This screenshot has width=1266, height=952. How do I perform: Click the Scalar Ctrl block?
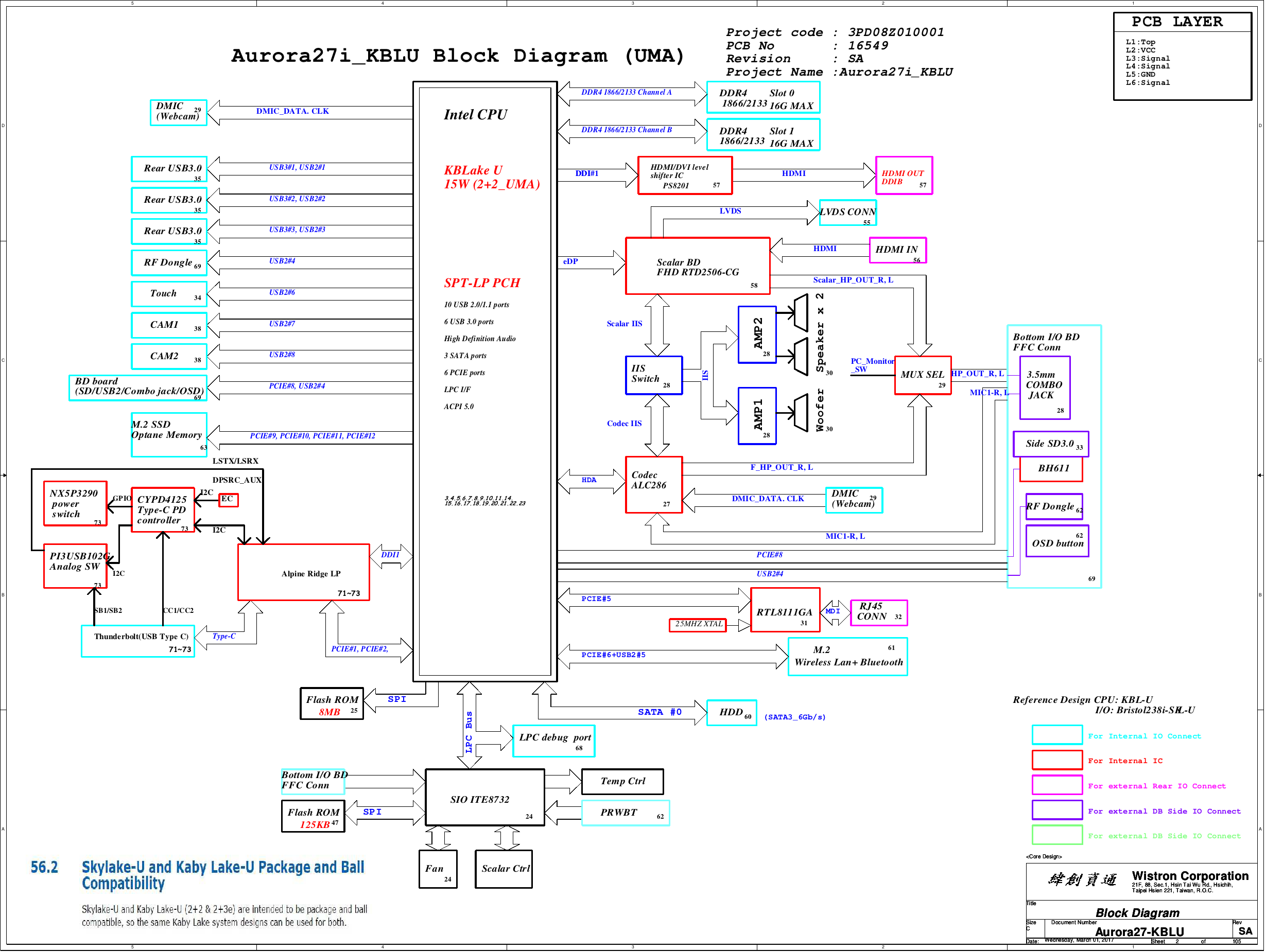click(x=504, y=869)
